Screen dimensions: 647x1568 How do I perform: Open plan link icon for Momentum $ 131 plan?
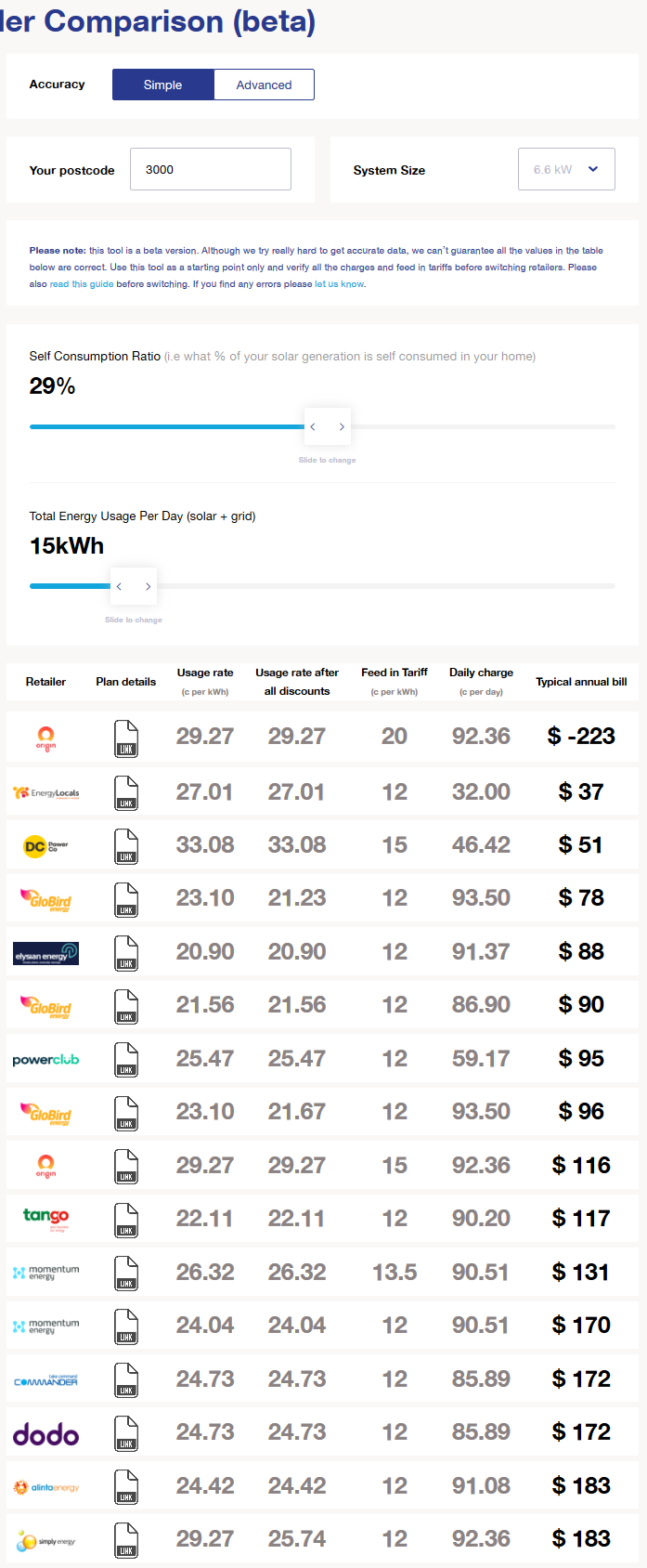tap(126, 1273)
